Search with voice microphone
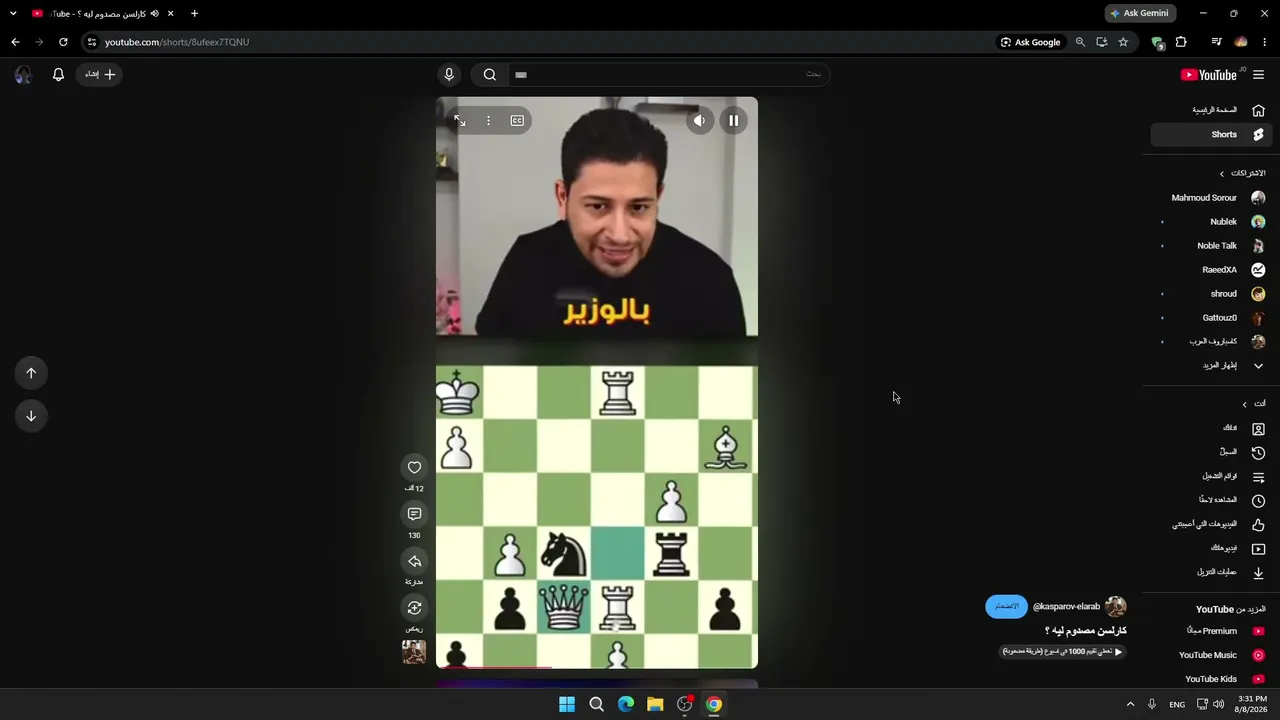1280x720 pixels. click(449, 74)
